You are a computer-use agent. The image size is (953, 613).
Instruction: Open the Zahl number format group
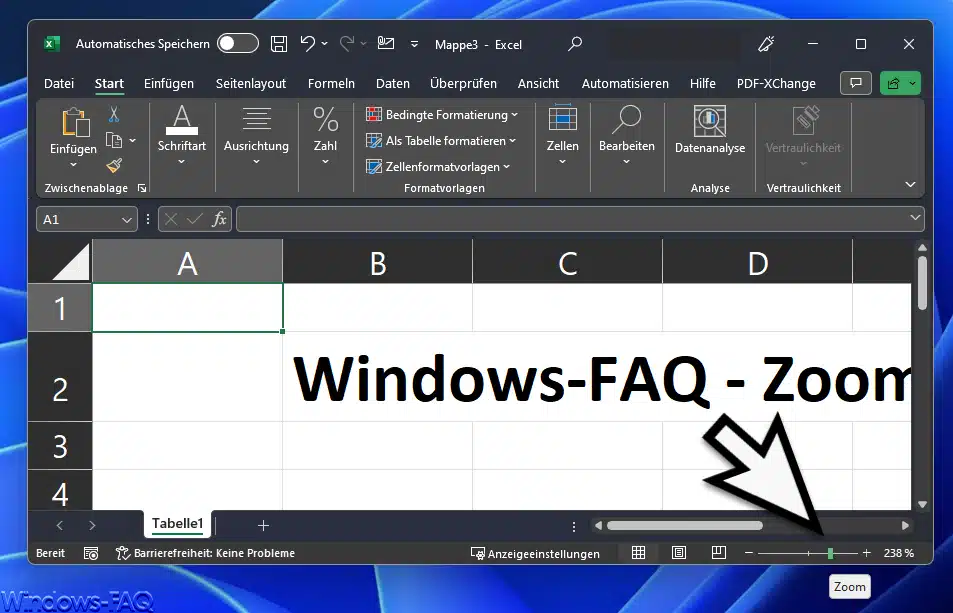pos(325,135)
